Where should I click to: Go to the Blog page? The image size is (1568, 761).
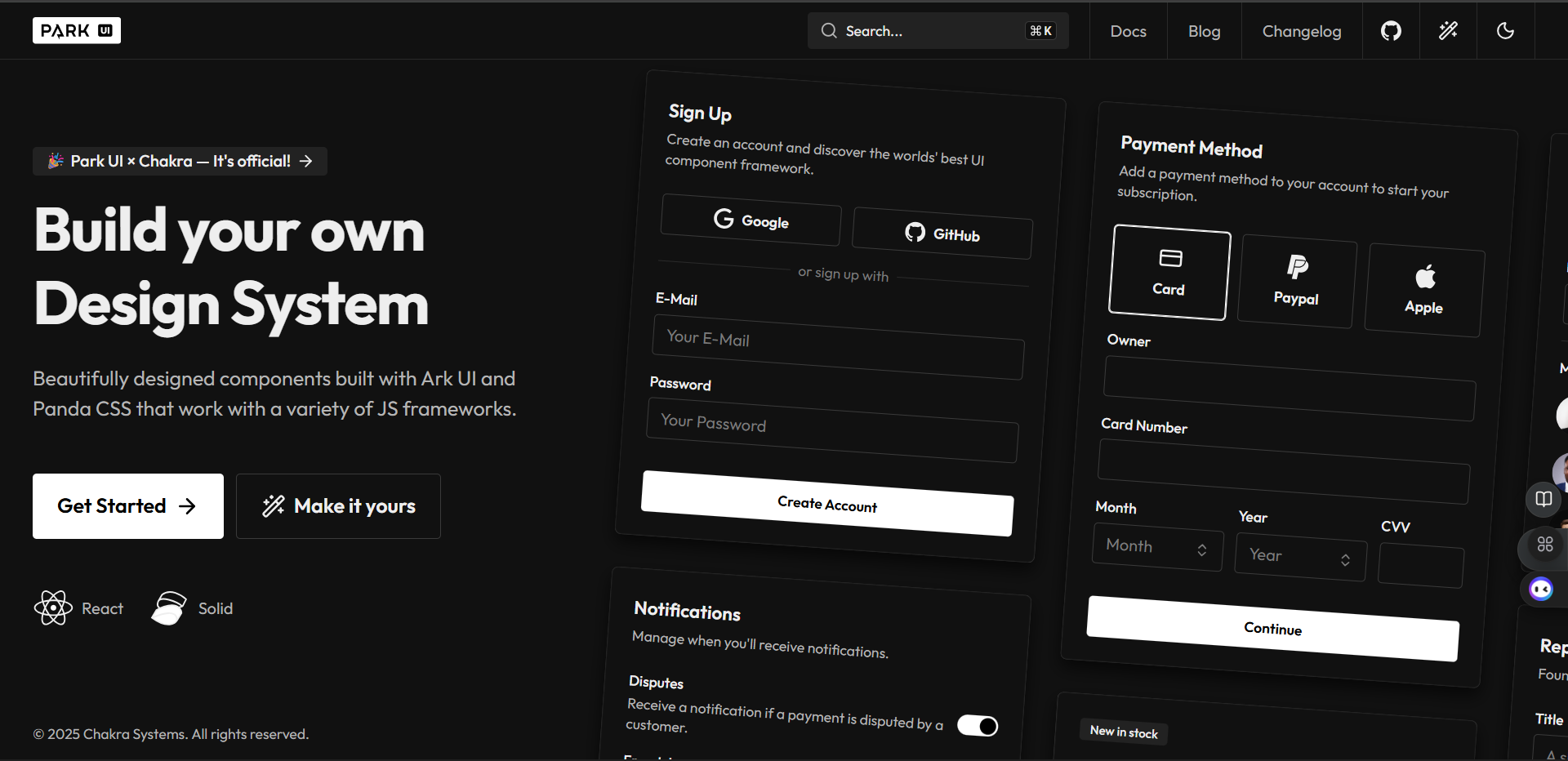pyautogui.click(x=1205, y=31)
